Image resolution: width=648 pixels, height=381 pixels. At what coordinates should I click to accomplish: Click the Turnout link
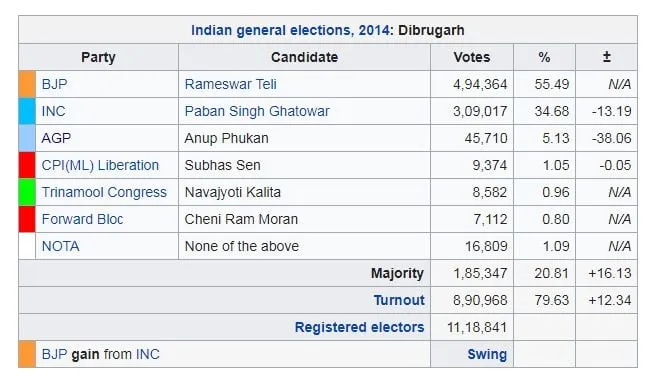[x=399, y=300]
